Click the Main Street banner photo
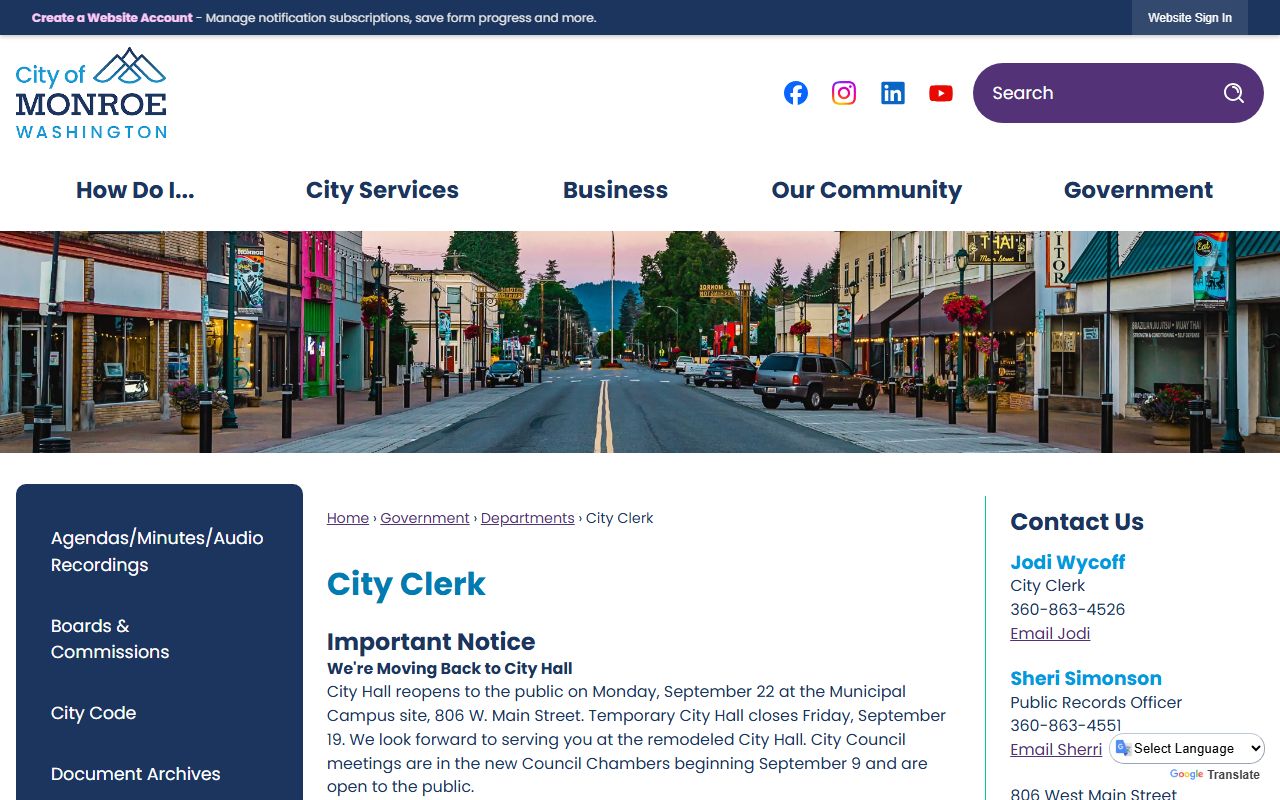This screenshot has width=1280, height=800. point(640,342)
